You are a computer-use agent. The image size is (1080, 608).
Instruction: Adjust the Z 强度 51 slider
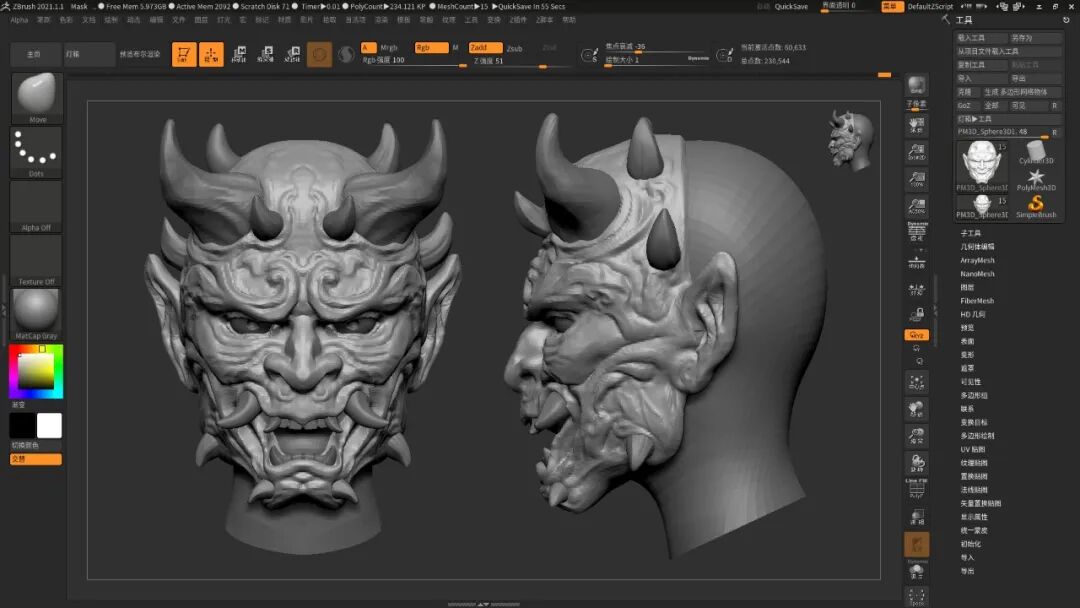tap(520, 61)
